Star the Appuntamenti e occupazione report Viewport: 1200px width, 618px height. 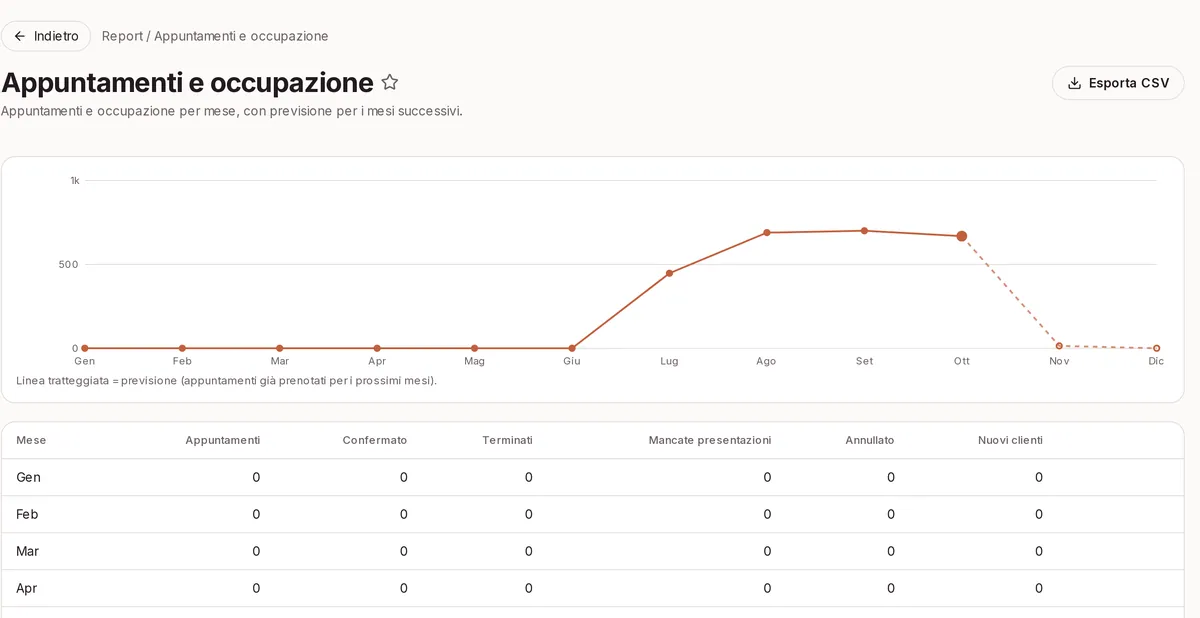click(390, 83)
